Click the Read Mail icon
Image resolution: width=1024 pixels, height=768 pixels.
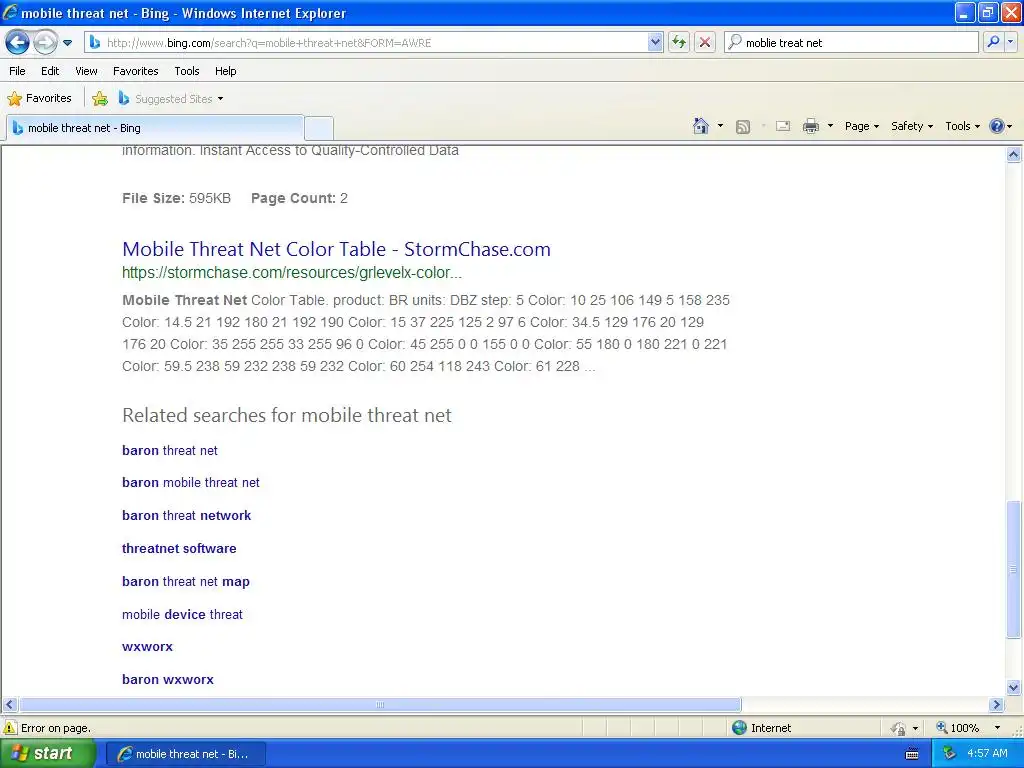pos(783,126)
